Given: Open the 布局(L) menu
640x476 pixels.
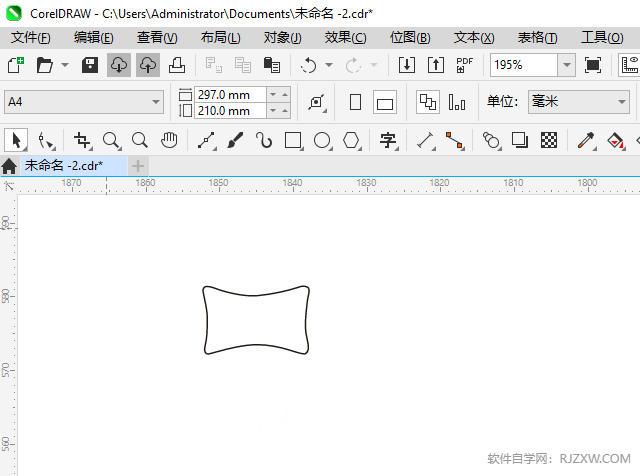Looking at the screenshot, I should pyautogui.click(x=220, y=38).
